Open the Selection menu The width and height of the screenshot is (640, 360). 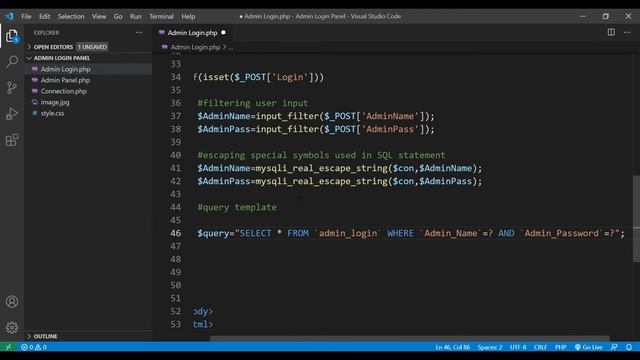pyautogui.click(x=71, y=16)
